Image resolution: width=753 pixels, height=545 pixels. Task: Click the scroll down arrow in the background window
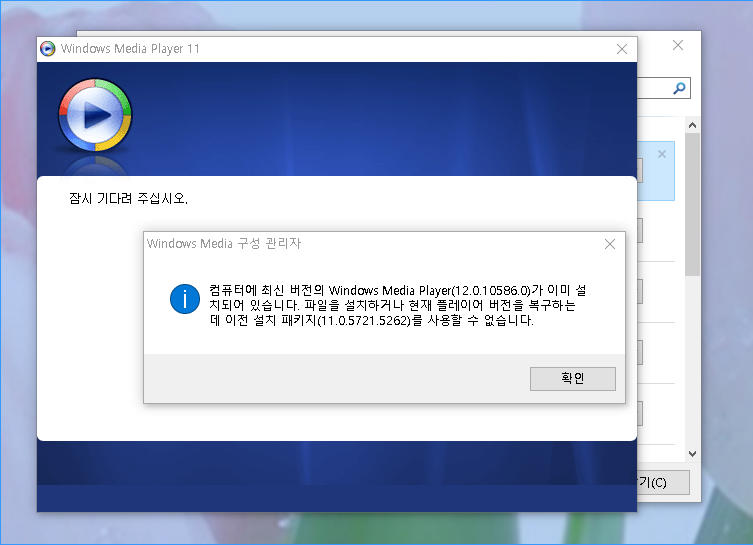(x=692, y=454)
